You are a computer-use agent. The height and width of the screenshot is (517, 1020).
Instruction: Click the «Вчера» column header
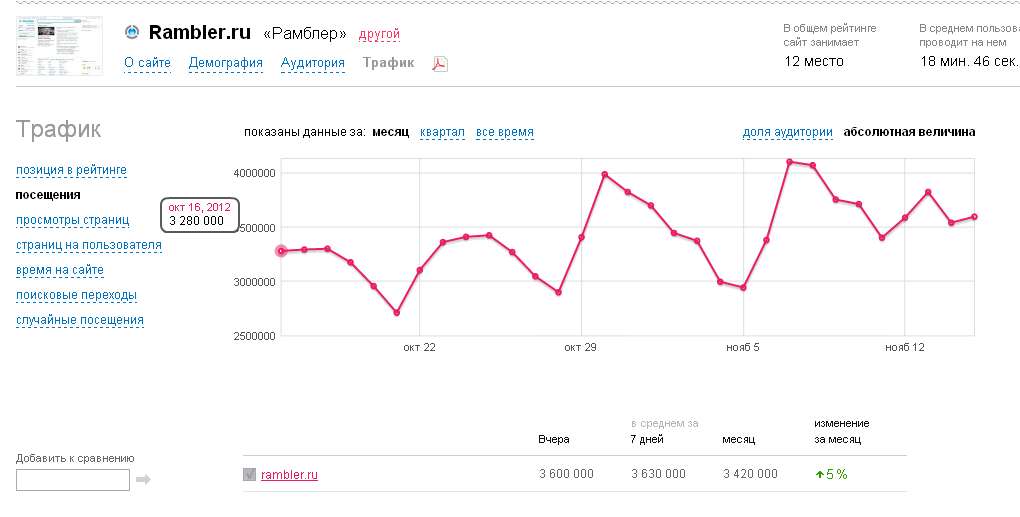click(x=554, y=440)
